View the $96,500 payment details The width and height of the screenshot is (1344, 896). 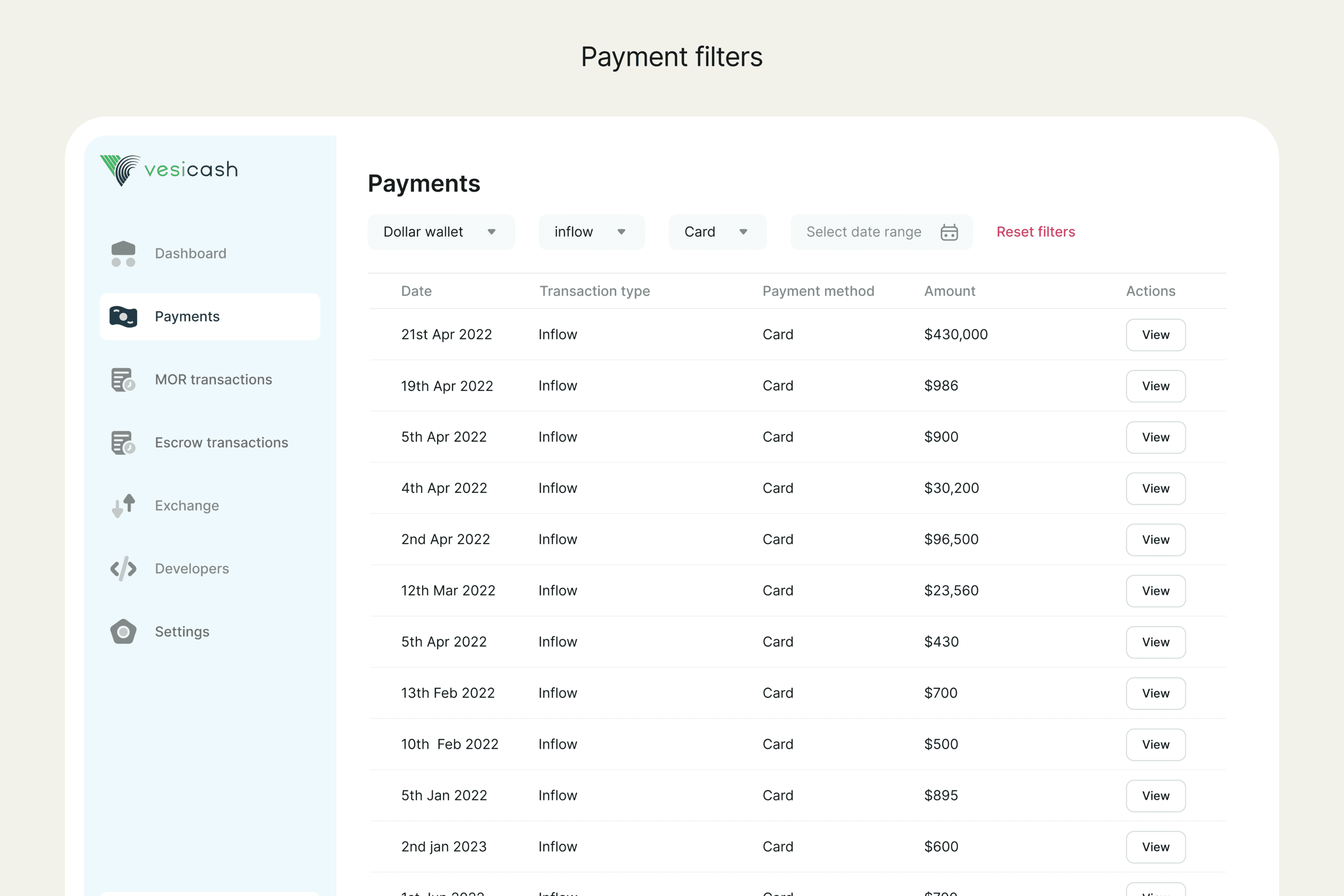pos(1155,539)
